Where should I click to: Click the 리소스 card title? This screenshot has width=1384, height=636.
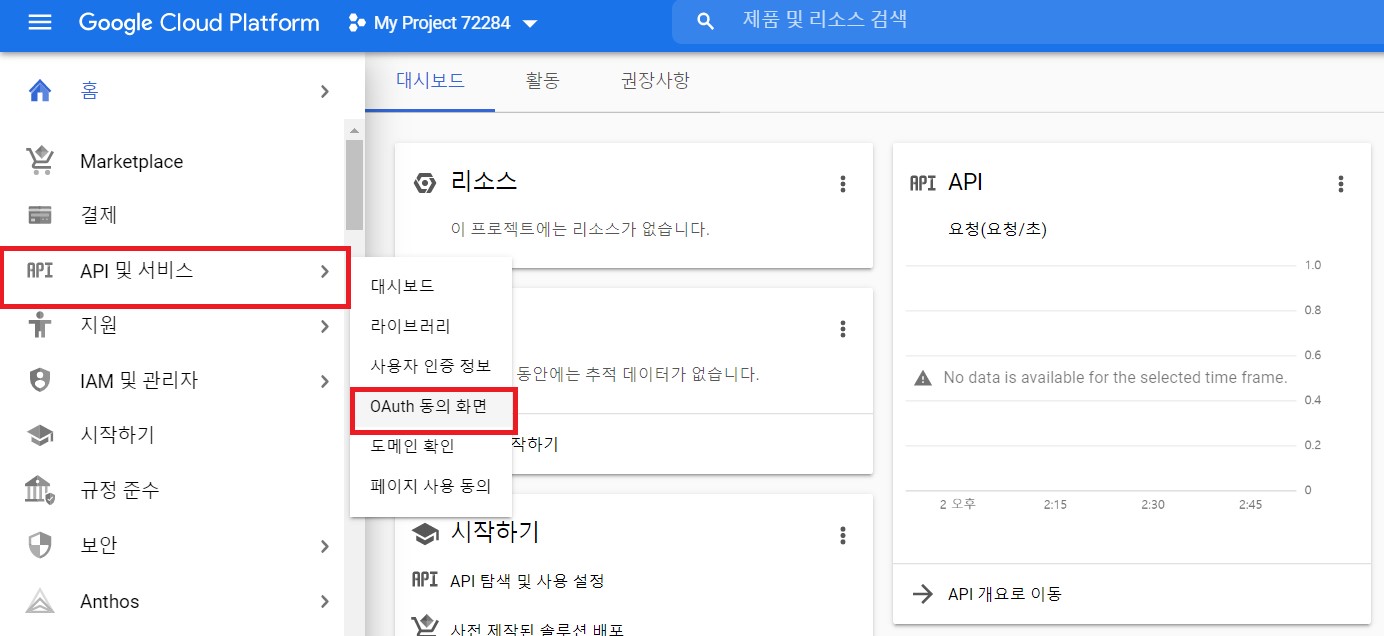(x=484, y=182)
